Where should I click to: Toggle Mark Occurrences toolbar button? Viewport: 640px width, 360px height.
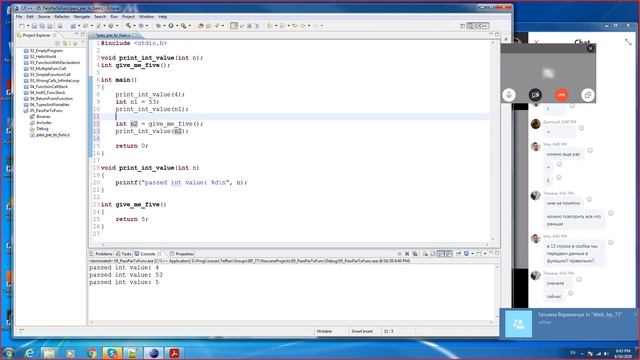pos(234,26)
